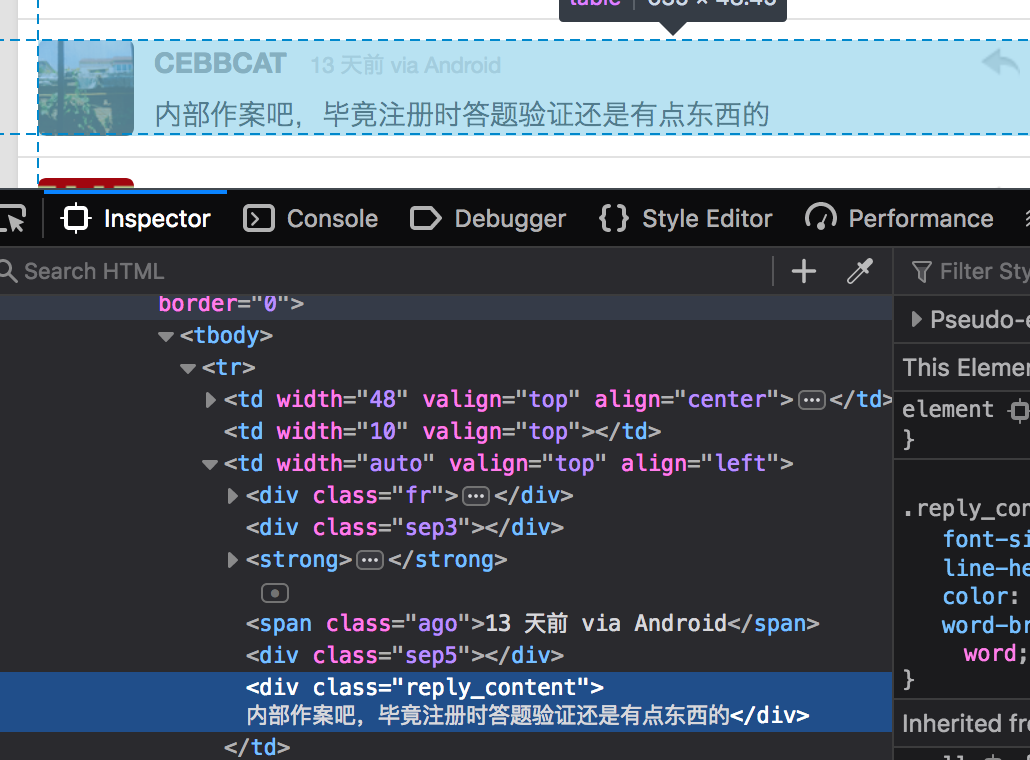This screenshot has height=760, width=1030.
Task: Open the CEBBCAT username link
Action: point(220,64)
